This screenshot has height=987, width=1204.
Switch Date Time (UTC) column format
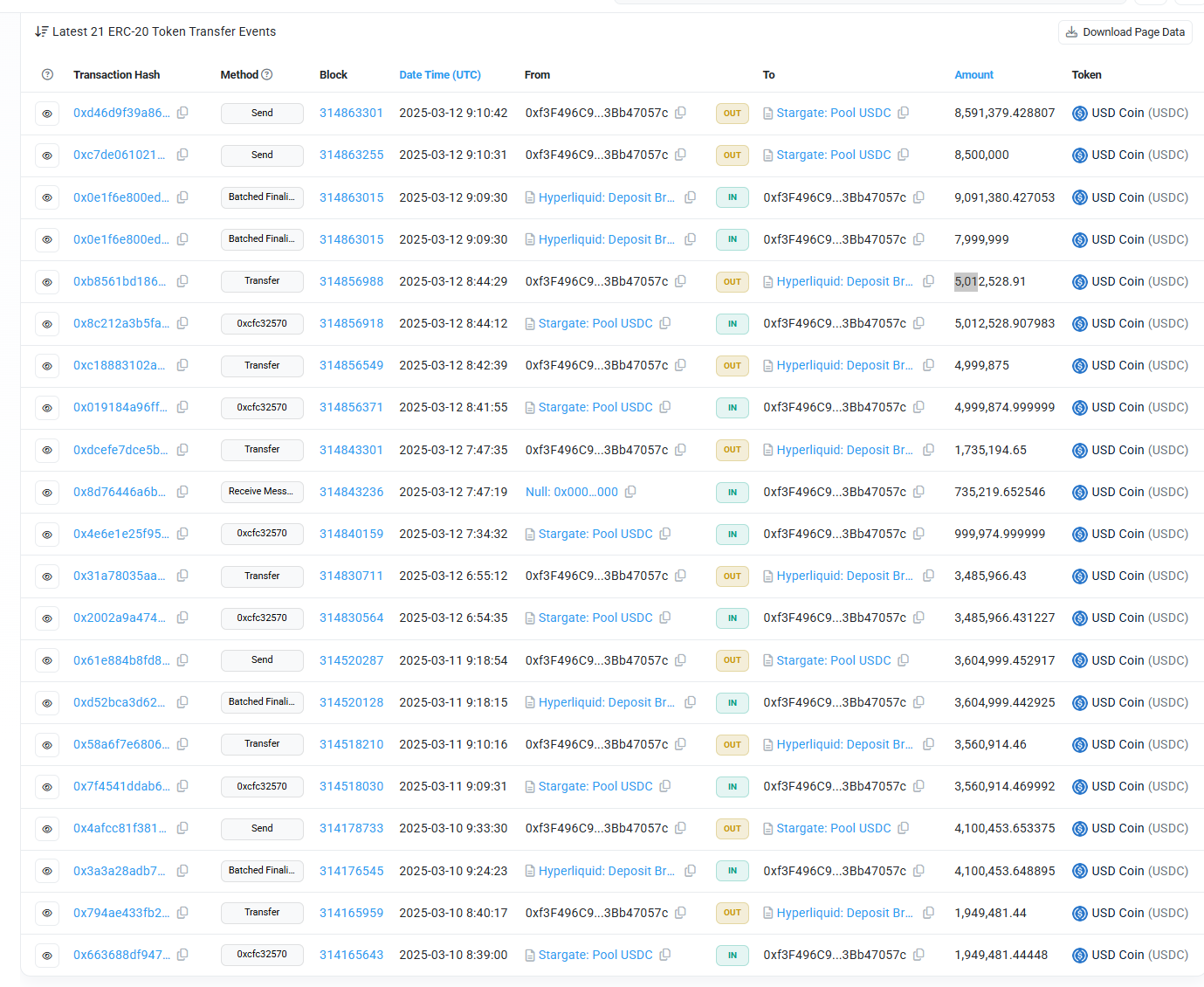pos(439,75)
